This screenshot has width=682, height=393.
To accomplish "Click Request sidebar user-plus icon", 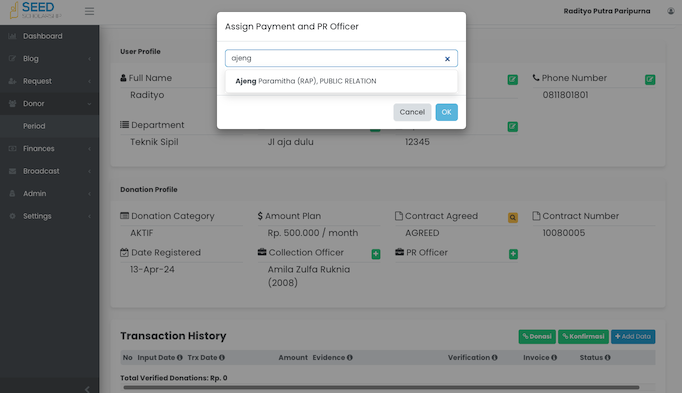I will point(12,81).
